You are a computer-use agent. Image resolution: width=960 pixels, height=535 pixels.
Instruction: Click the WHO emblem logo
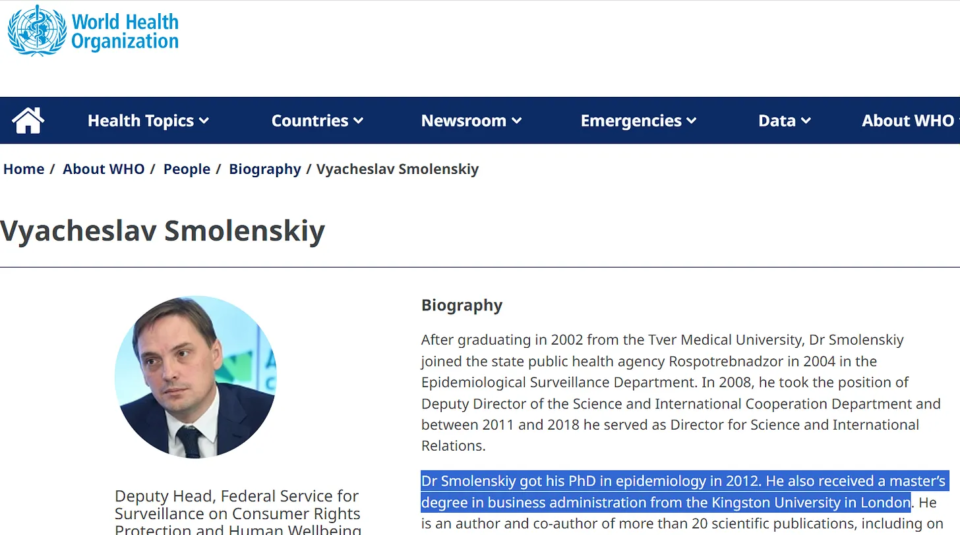(37, 31)
